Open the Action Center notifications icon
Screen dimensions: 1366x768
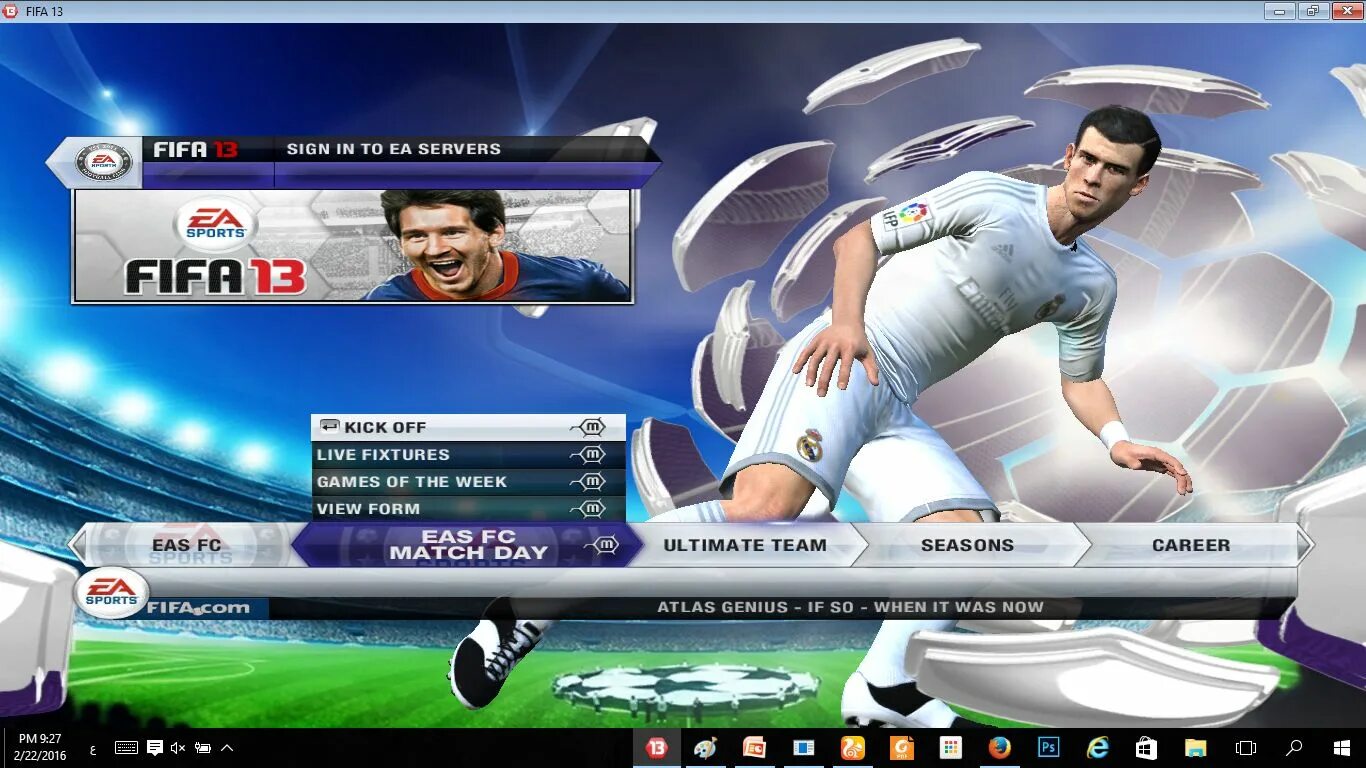[155, 747]
